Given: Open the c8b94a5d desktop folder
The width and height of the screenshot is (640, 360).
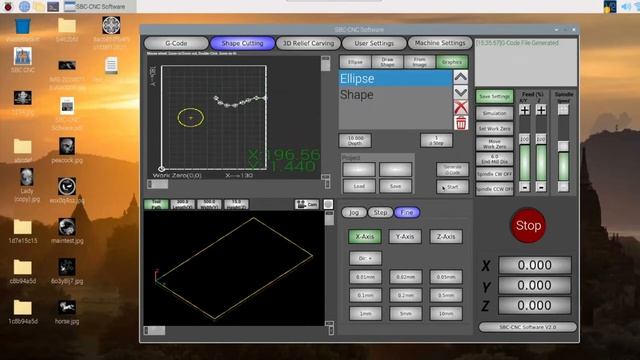Looking at the screenshot, I should point(22,271).
